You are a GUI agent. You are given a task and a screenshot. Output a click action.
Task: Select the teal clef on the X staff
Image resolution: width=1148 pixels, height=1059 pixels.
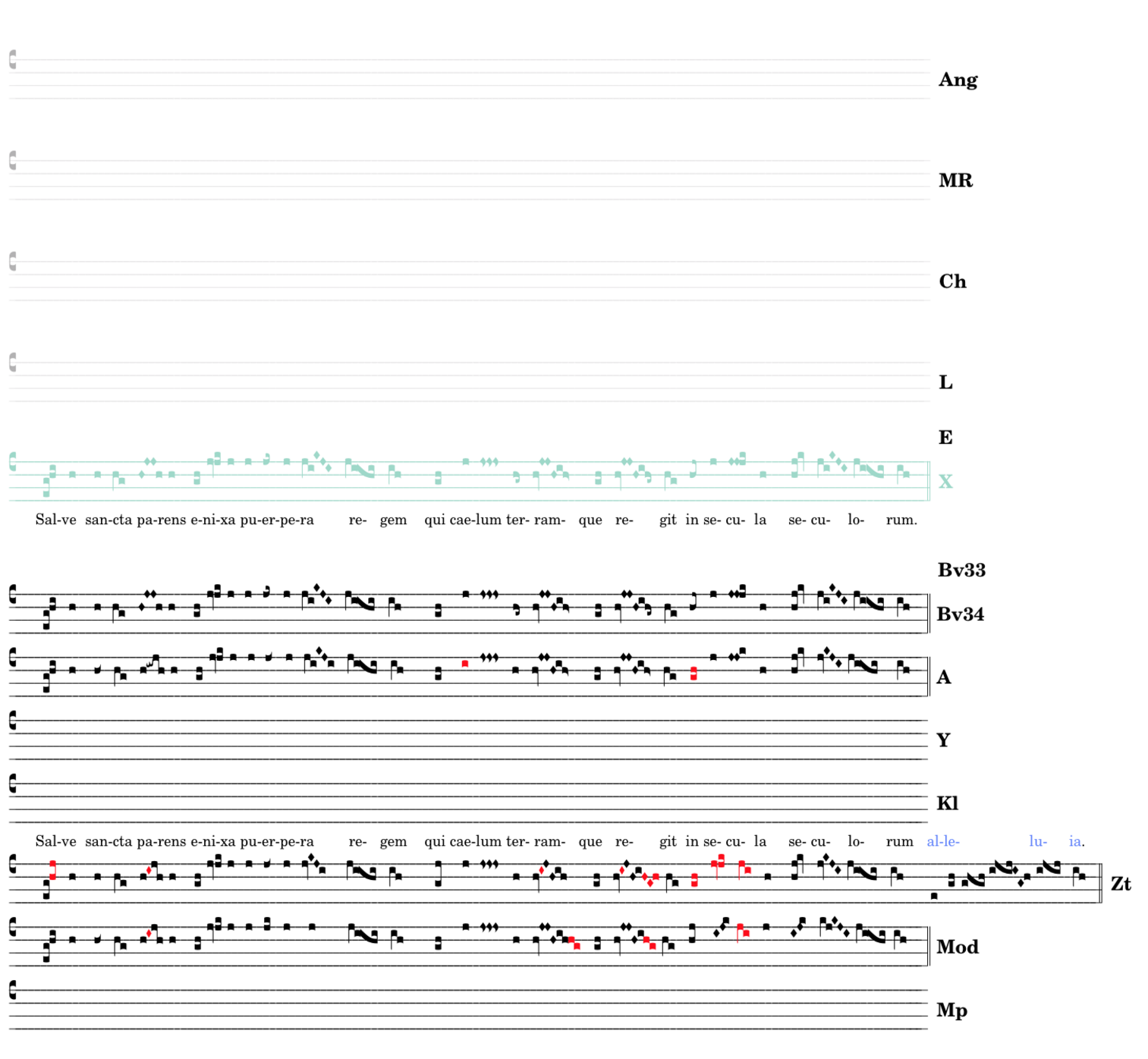[13, 462]
